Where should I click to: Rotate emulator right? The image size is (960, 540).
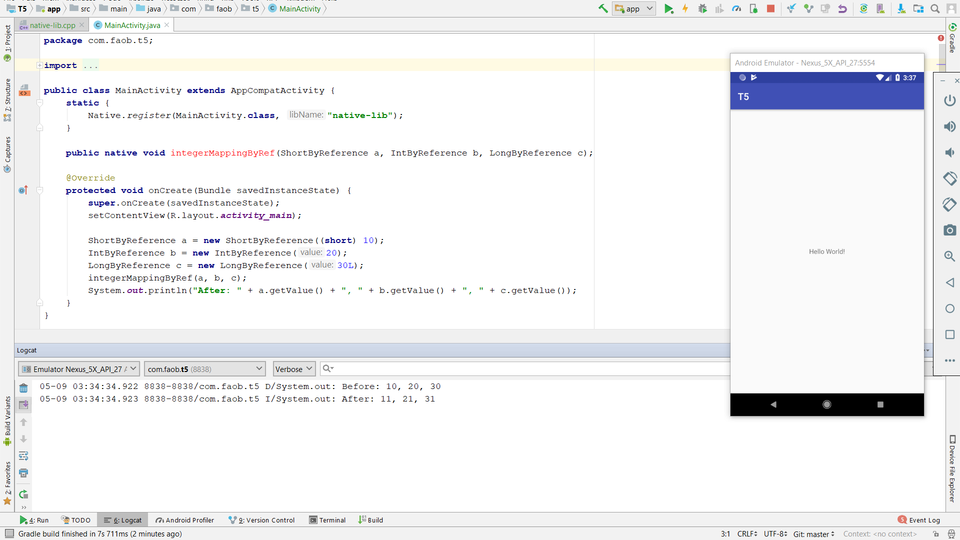[x=950, y=204]
